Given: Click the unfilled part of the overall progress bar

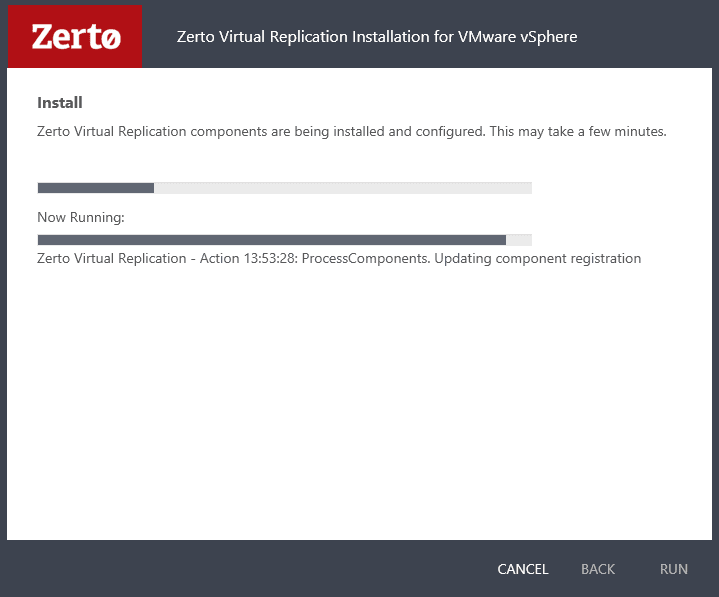Looking at the screenshot, I should tap(342, 188).
